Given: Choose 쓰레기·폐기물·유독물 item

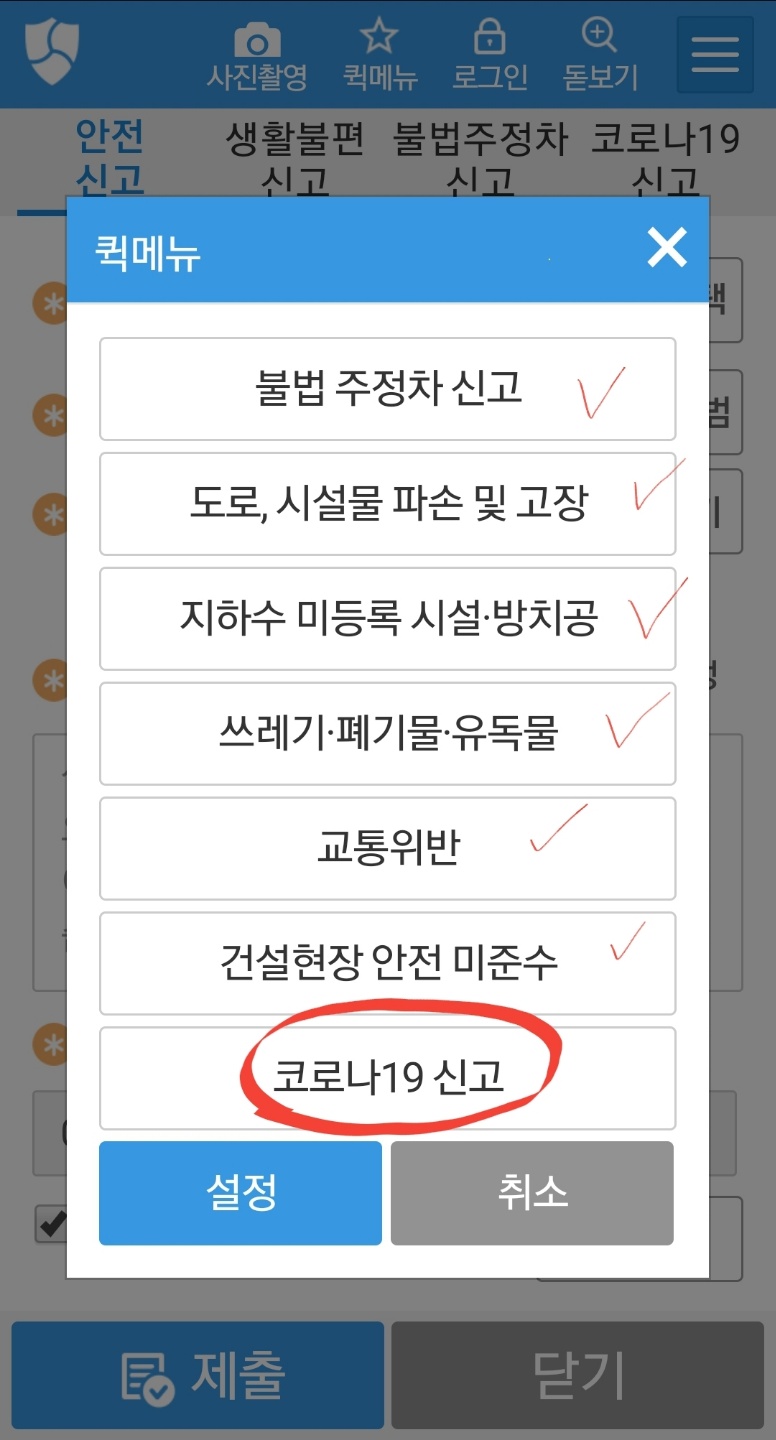Looking at the screenshot, I should tap(388, 734).
